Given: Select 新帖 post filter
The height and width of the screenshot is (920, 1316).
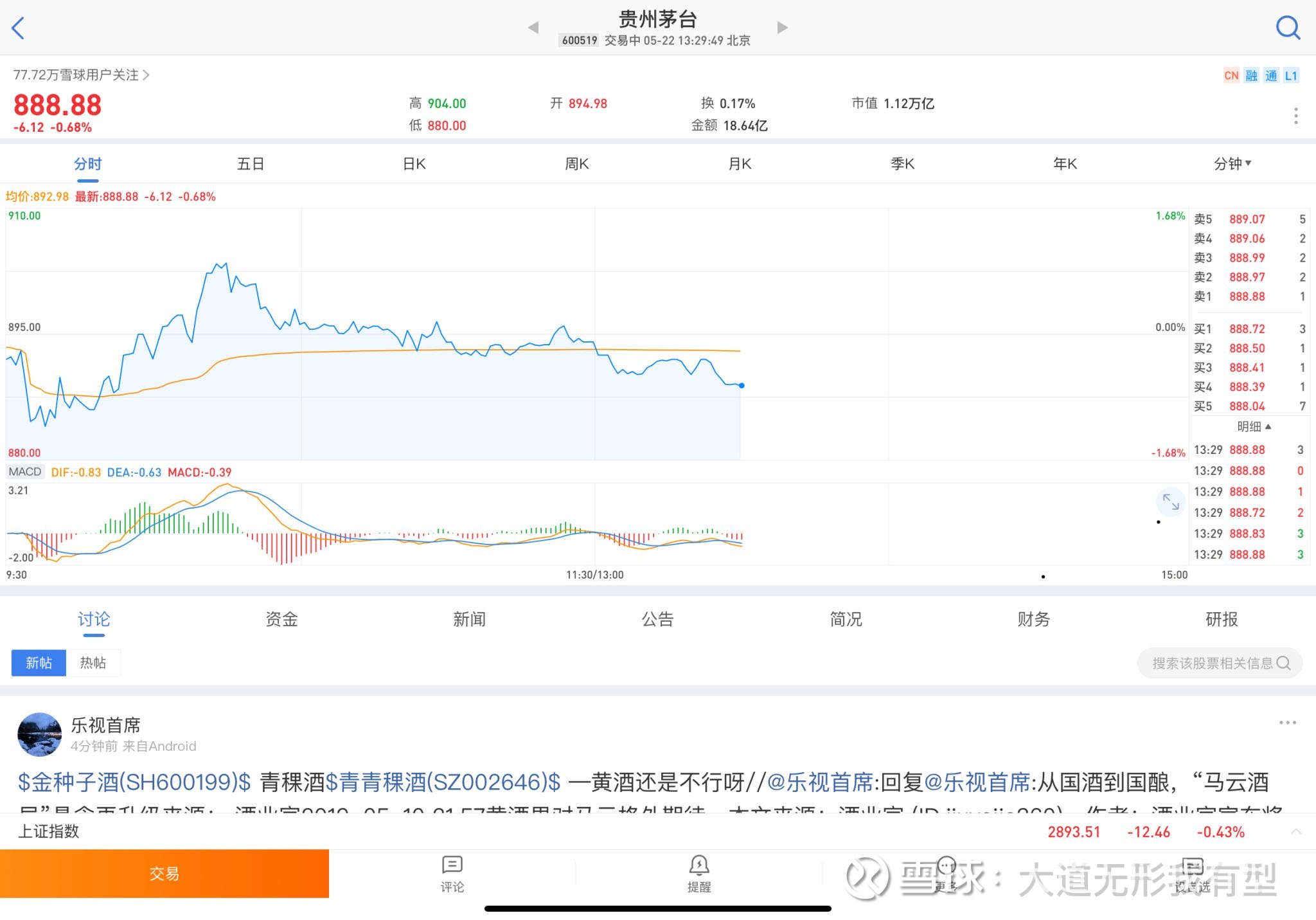Looking at the screenshot, I should click(39, 663).
